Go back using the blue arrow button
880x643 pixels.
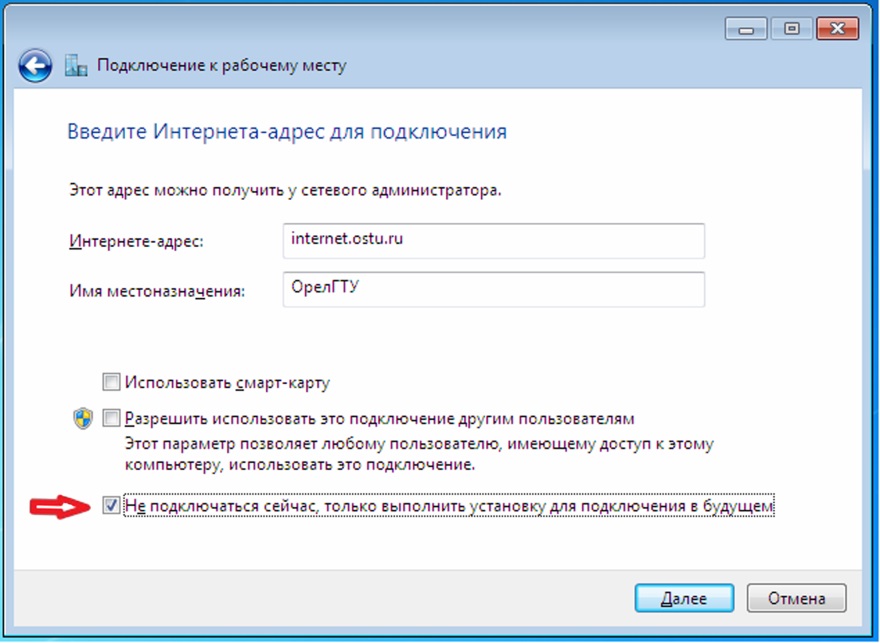(x=35, y=67)
